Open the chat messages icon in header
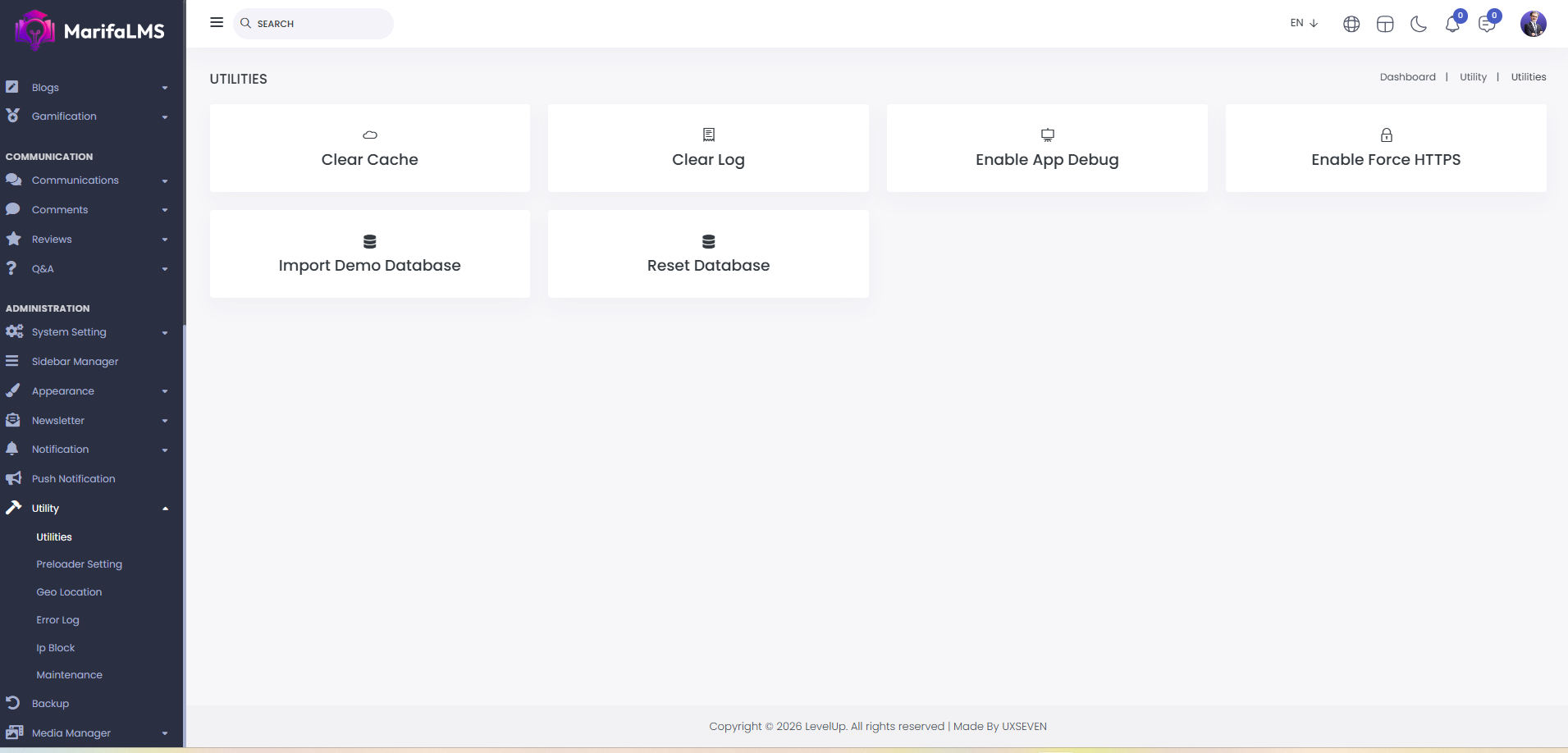This screenshot has height=753, width=1568. [x=1486, y=24]
